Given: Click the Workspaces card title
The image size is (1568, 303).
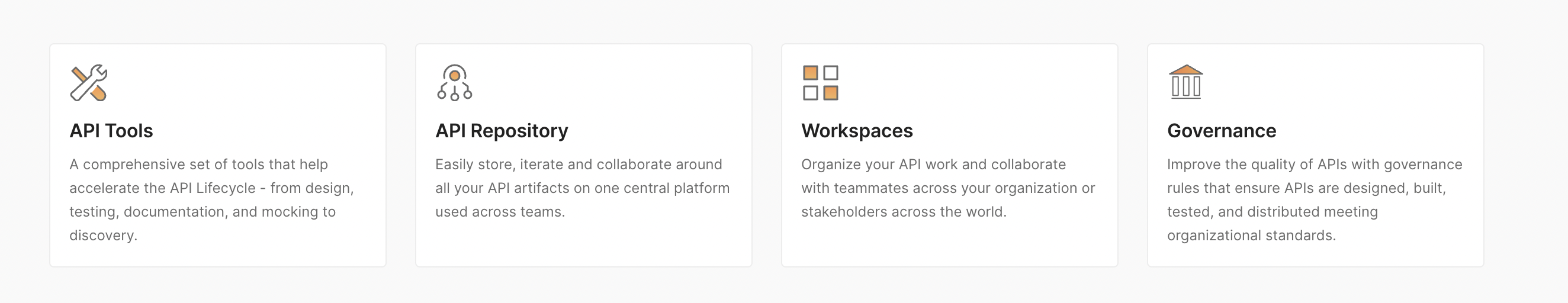Looking at the screenshot, I should [x=856, y=131].
